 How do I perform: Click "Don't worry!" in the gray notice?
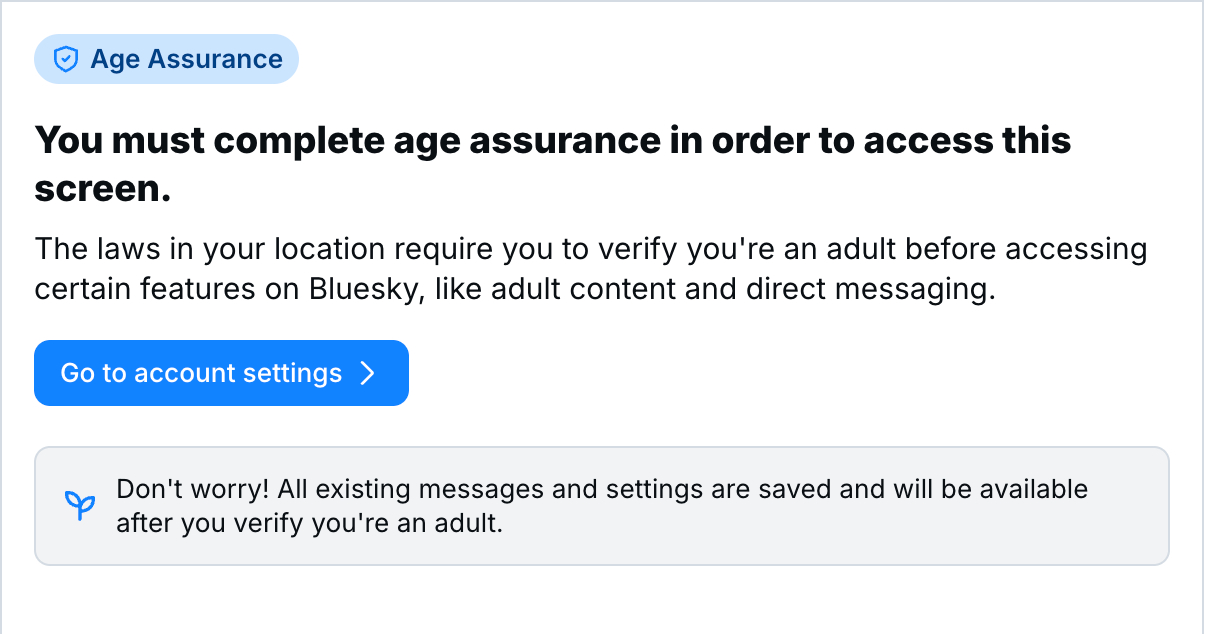click(x=193, y=490)
